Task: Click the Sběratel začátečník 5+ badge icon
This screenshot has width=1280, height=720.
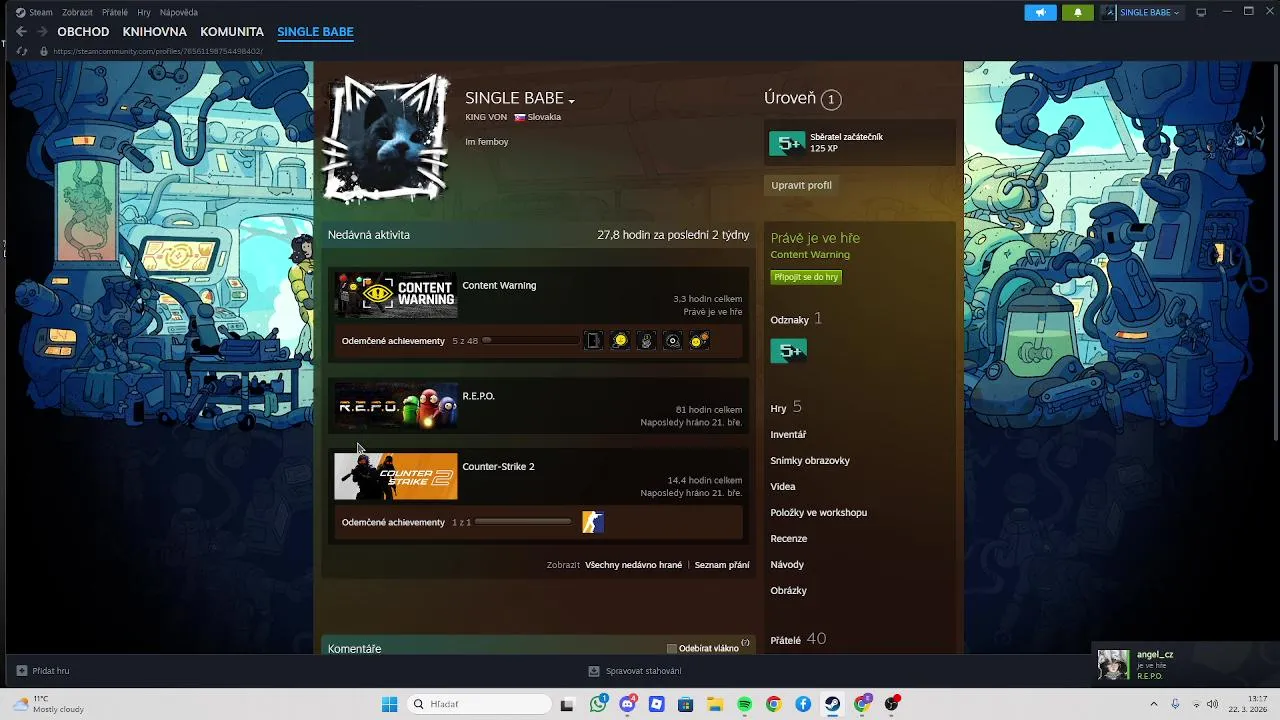Action: coord(787,143)
